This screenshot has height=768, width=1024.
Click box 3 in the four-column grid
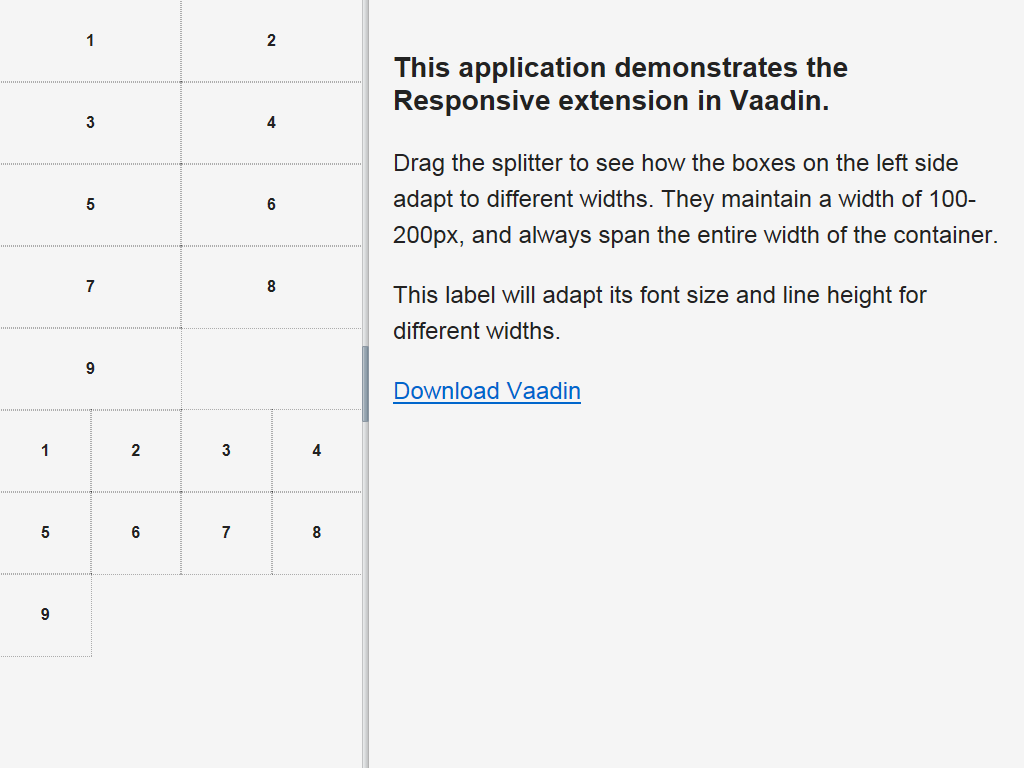coord(227,451)
